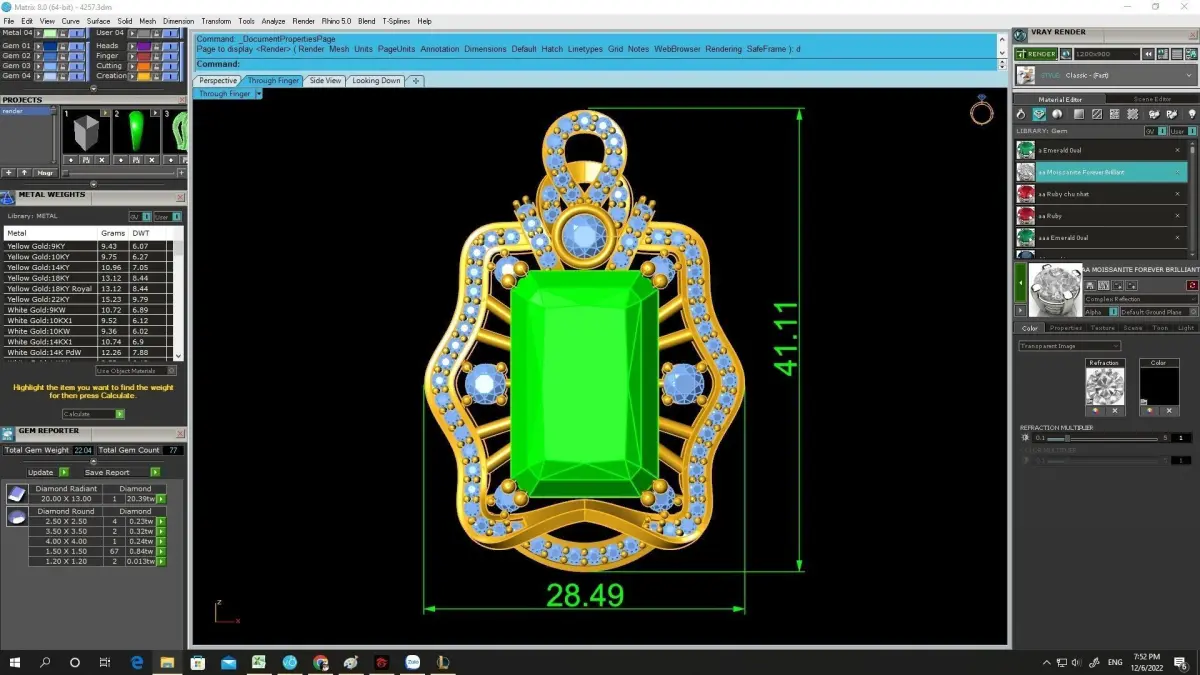Switch to the Side View viewport tab
Image resolution: width=1200 pixels, height=675 pixels.
coord(325,81)
